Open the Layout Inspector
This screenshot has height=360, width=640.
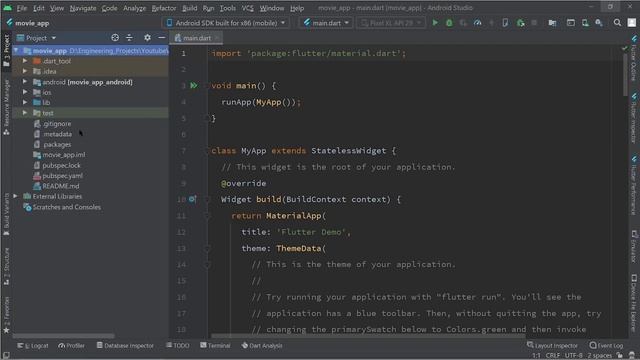click(x=552, y=346)
